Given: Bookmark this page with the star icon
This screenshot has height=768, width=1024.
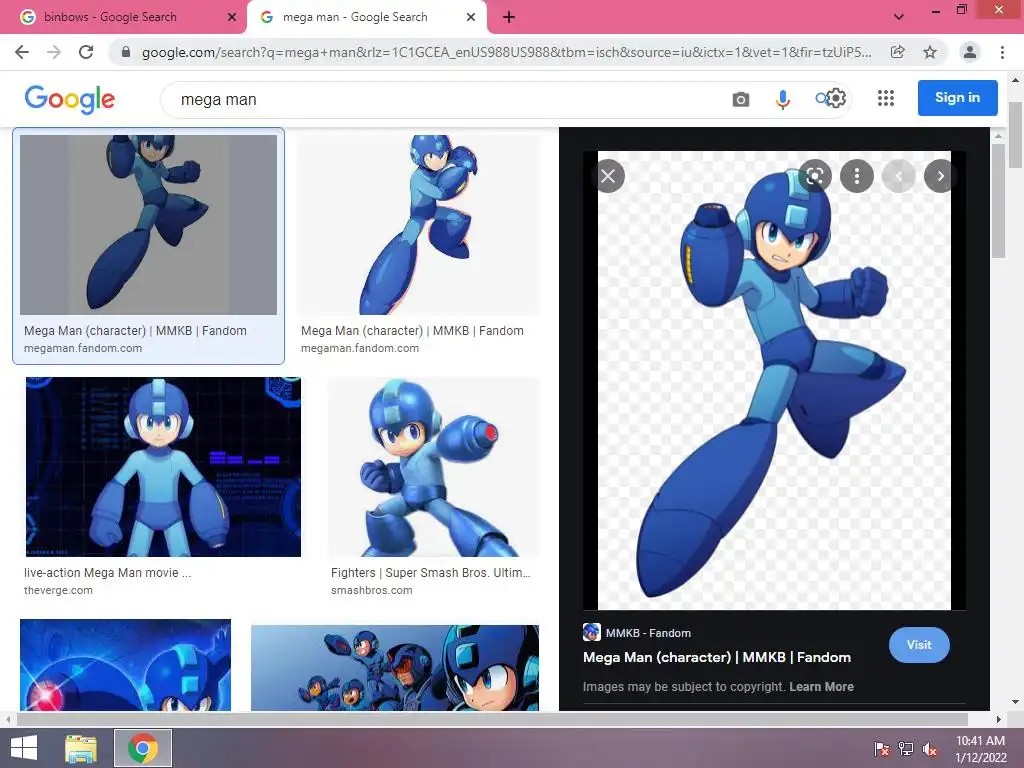Looking at the screenshot, I should tap(930, 52).
